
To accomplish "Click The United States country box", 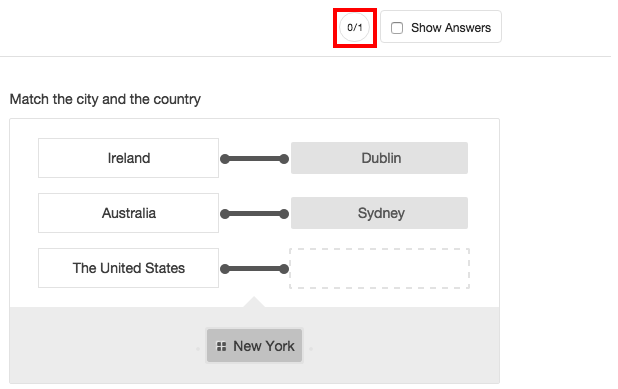I will [x=128, y=268].
